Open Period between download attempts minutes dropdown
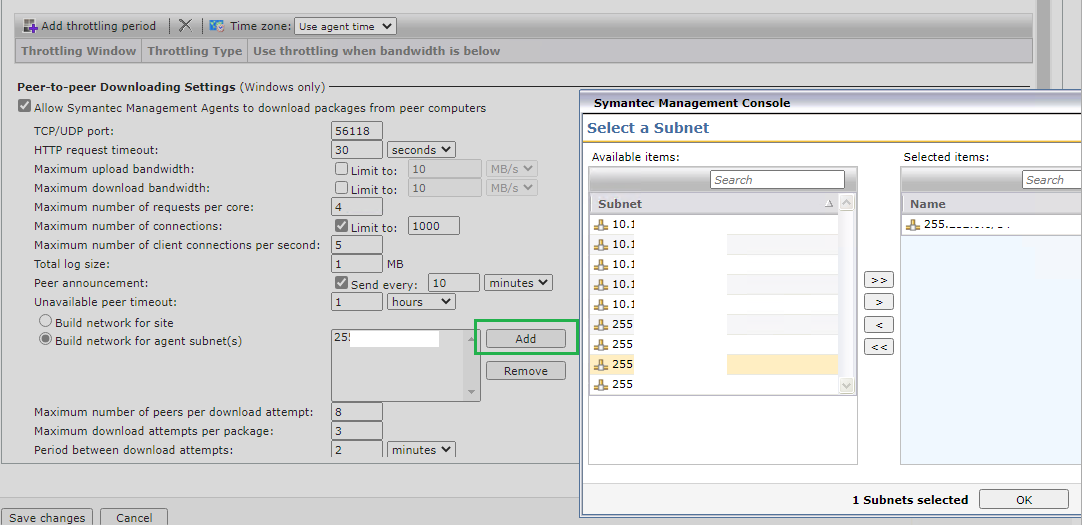The width and height of the screenshot is (1082, 525). pos(421,450)
